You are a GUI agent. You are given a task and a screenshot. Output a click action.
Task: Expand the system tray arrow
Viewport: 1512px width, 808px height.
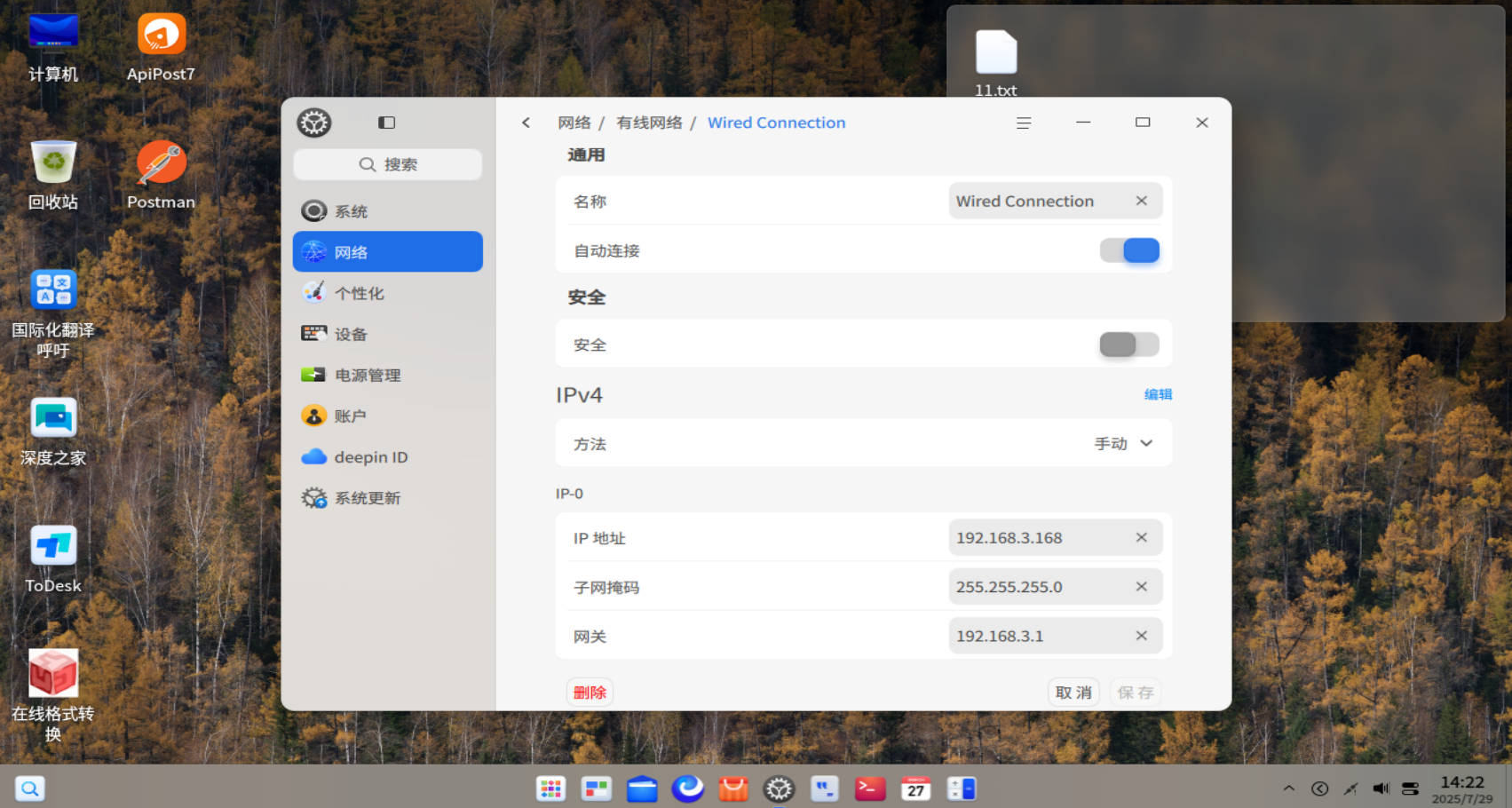click(x=1288, y=788)
